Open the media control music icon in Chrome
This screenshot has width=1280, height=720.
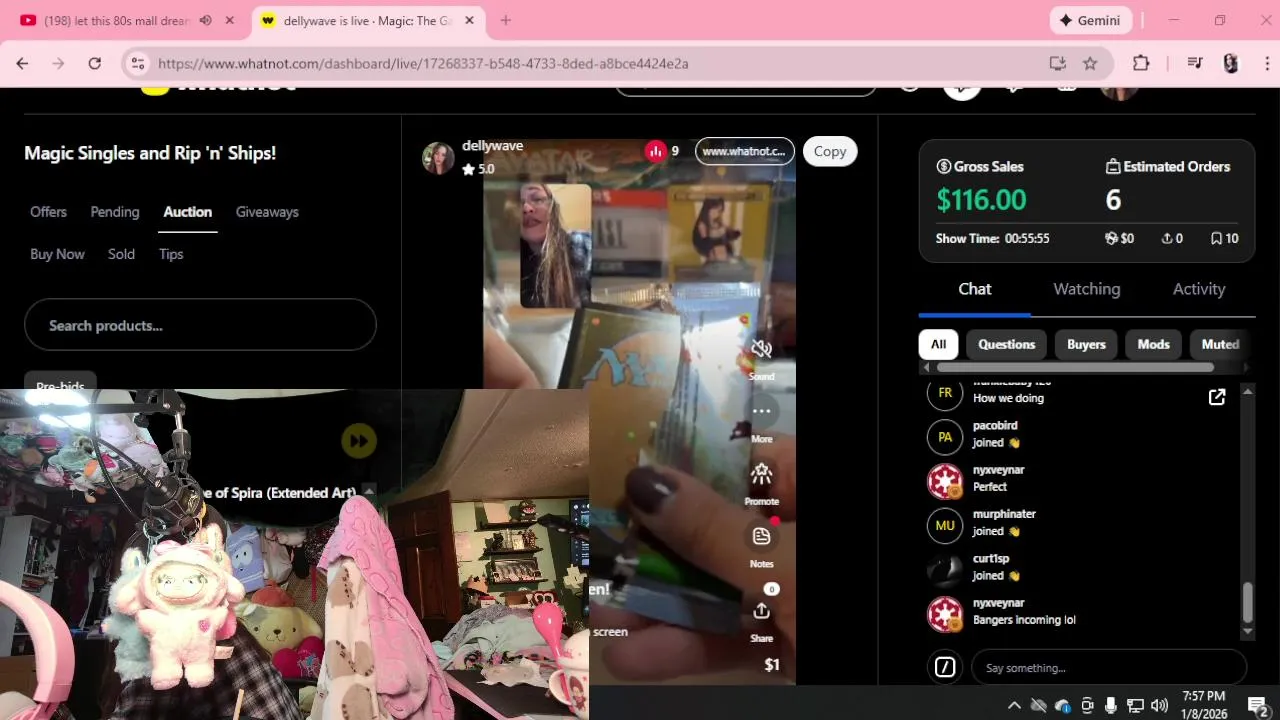(x=1195, y=63)
